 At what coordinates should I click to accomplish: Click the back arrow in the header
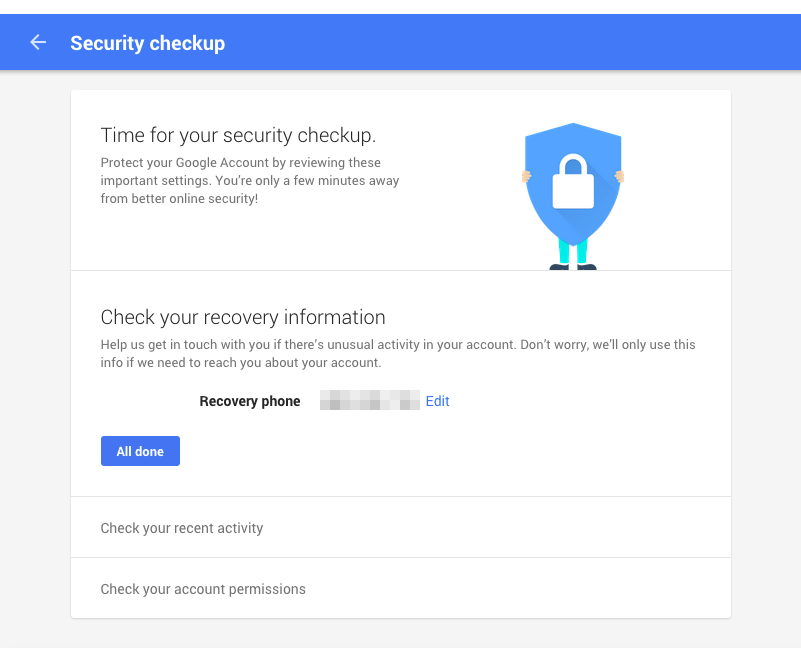pos(38,42)
